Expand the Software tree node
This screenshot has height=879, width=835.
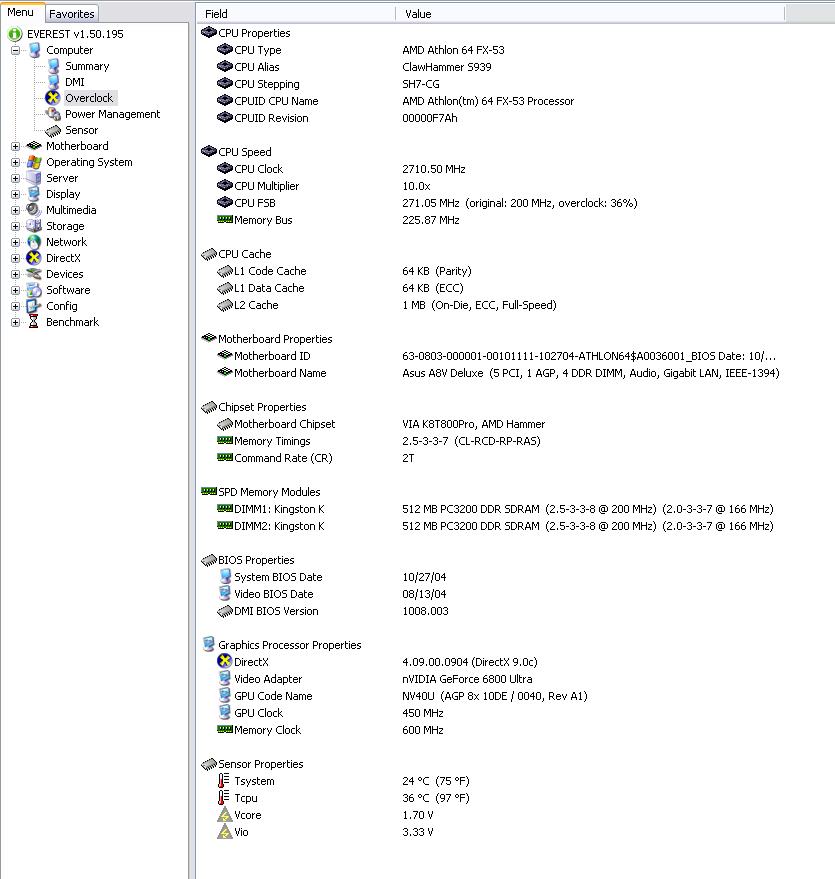pos(15,290)
